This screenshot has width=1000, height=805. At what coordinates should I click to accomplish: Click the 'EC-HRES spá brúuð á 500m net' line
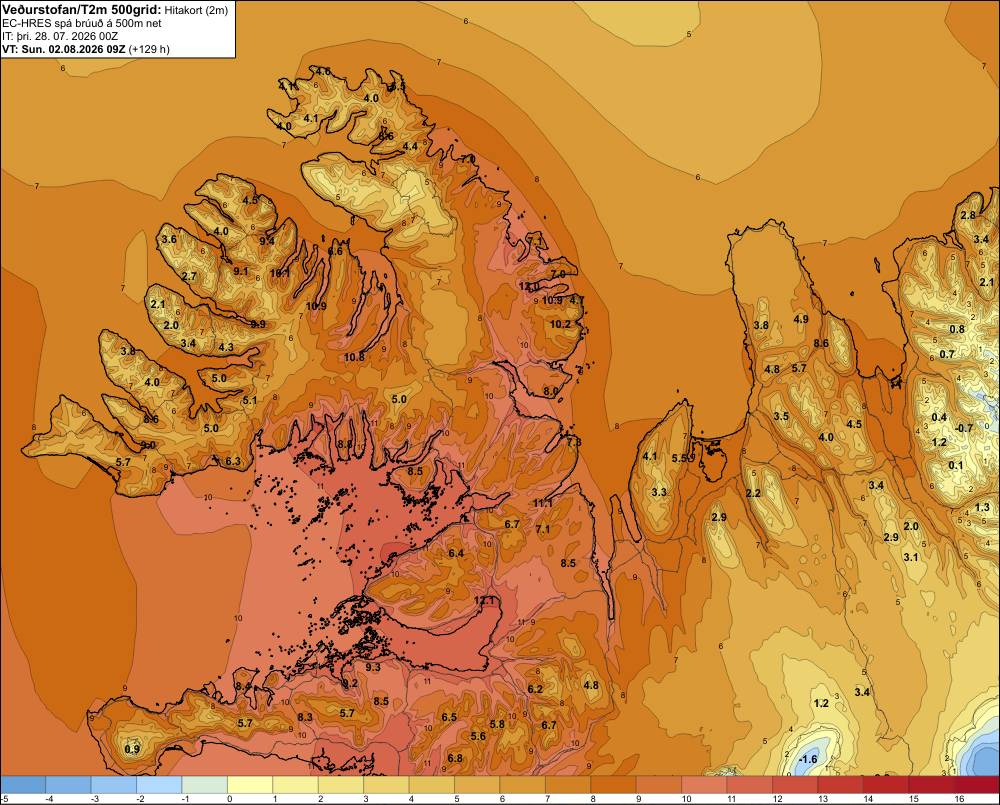coord(82,24)
